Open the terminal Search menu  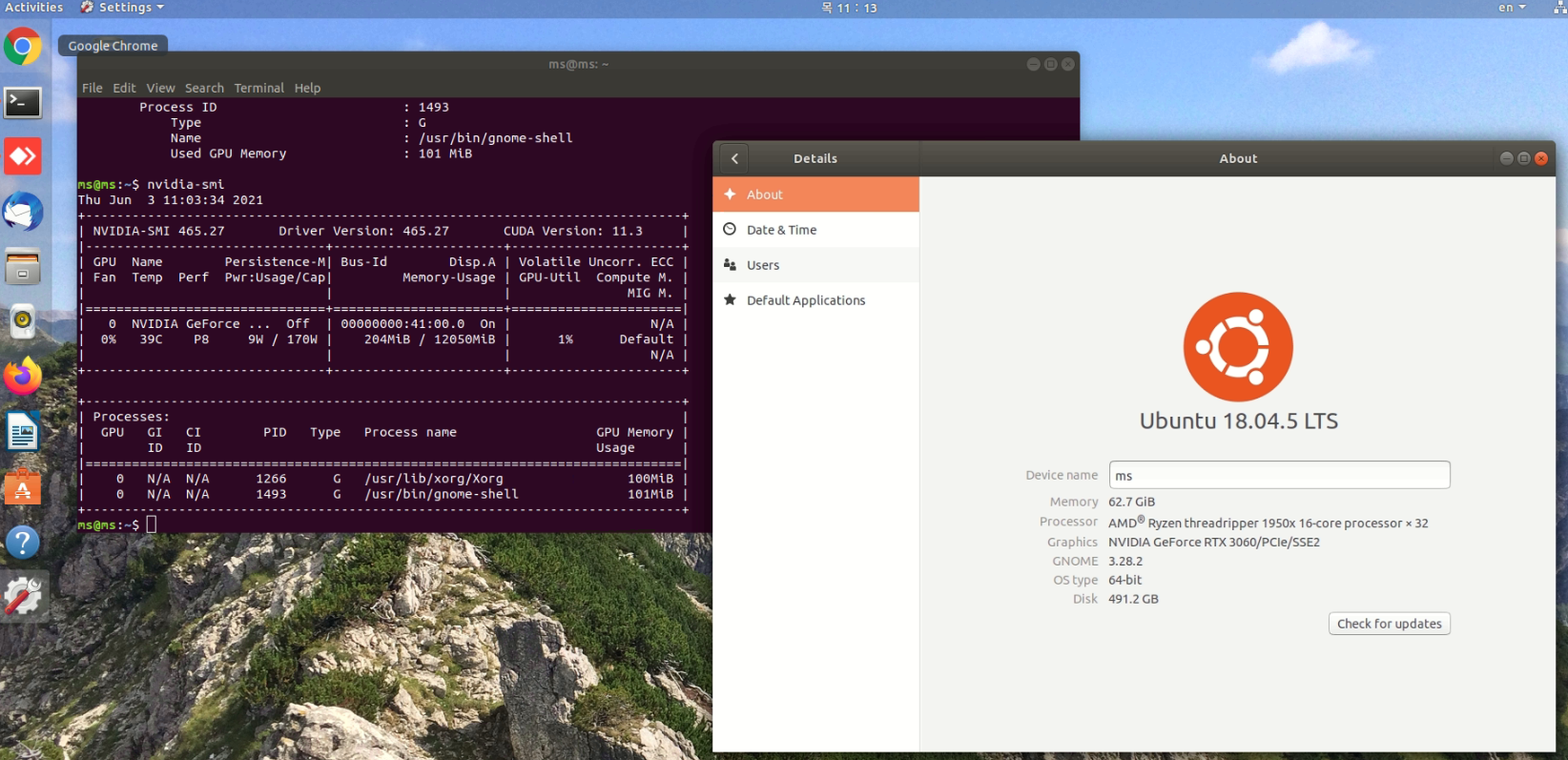[x=204, y=88]
